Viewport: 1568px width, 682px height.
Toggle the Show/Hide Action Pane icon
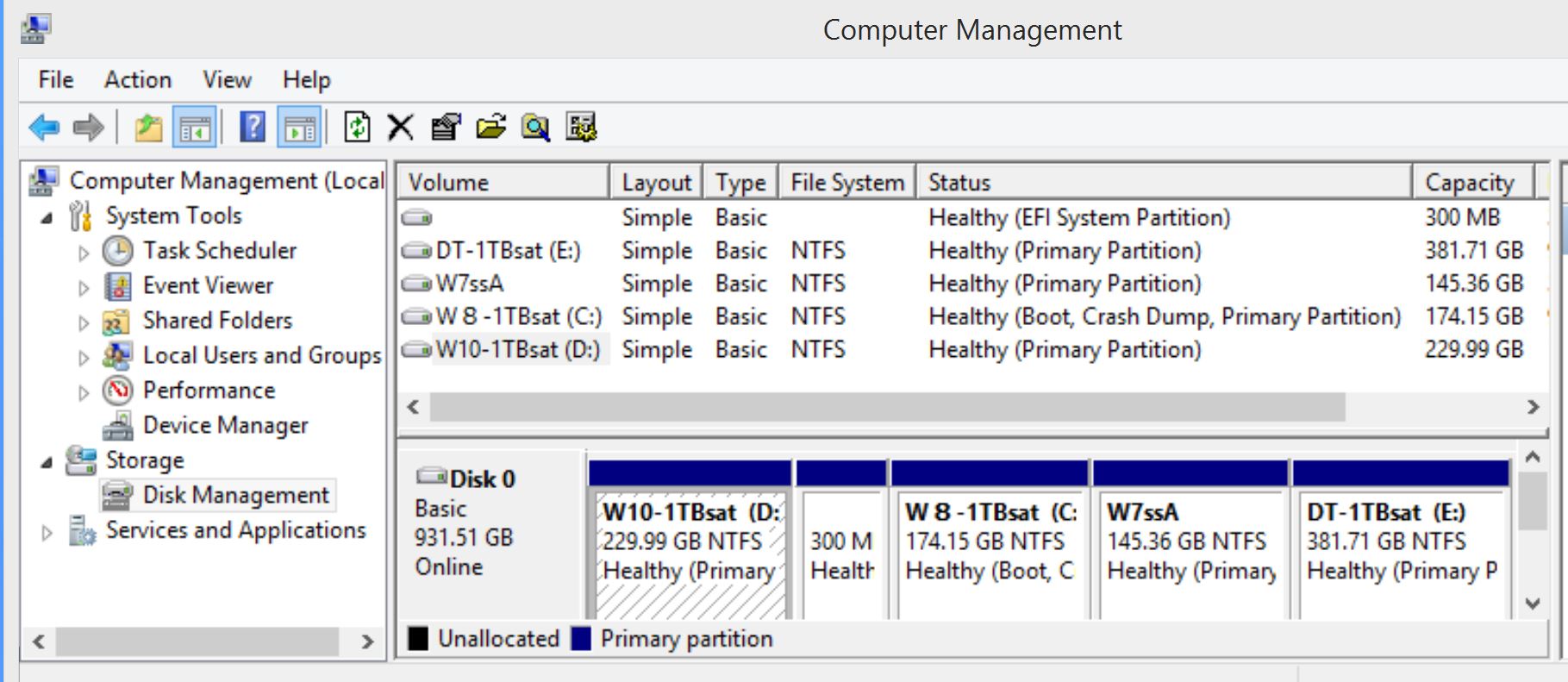click(299, 128)
